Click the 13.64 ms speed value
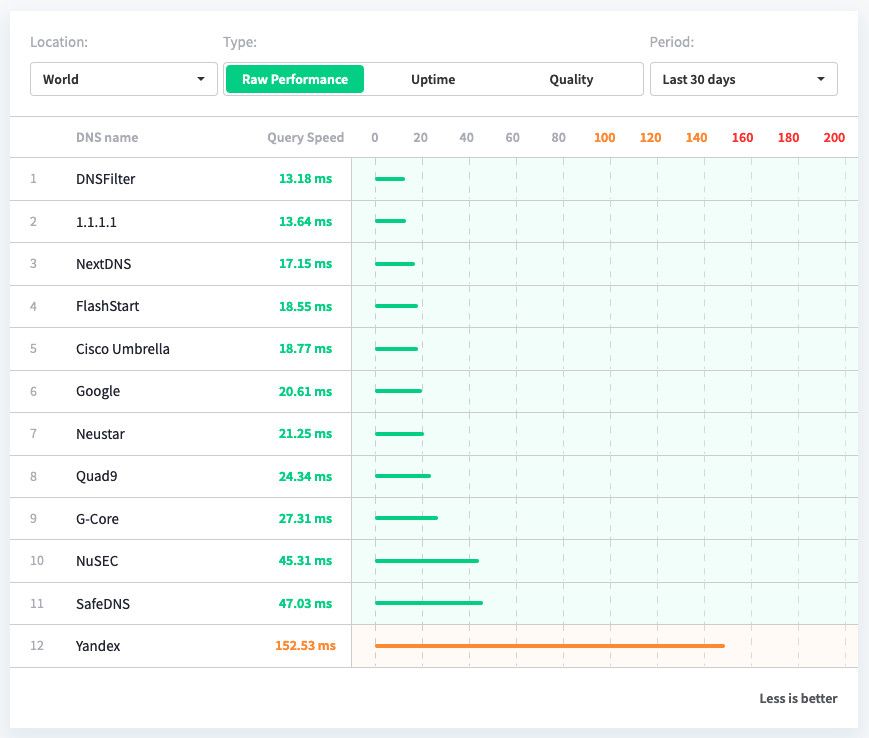 pyautogui.click(x=305, y=221)
